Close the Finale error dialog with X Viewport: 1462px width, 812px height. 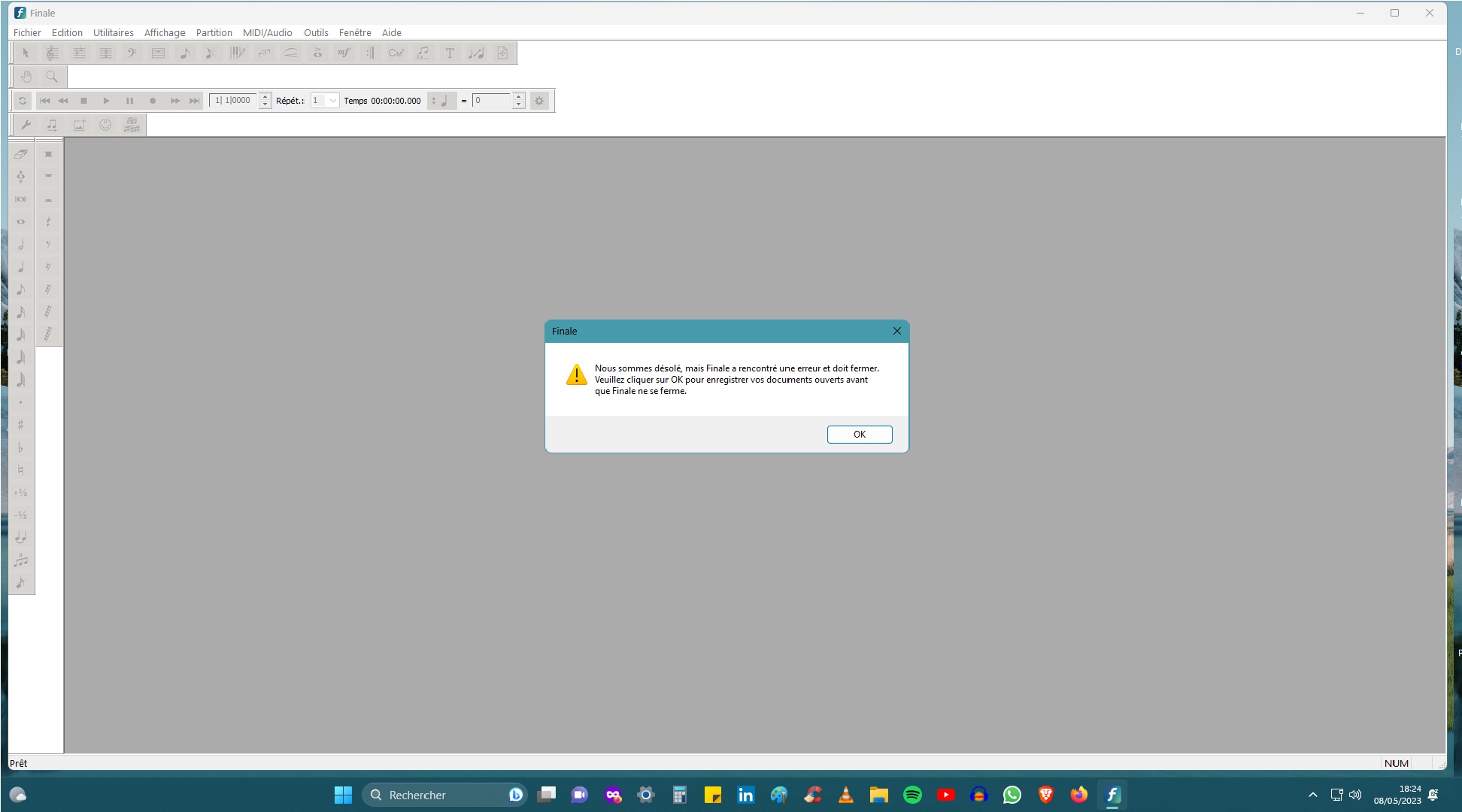896,331
